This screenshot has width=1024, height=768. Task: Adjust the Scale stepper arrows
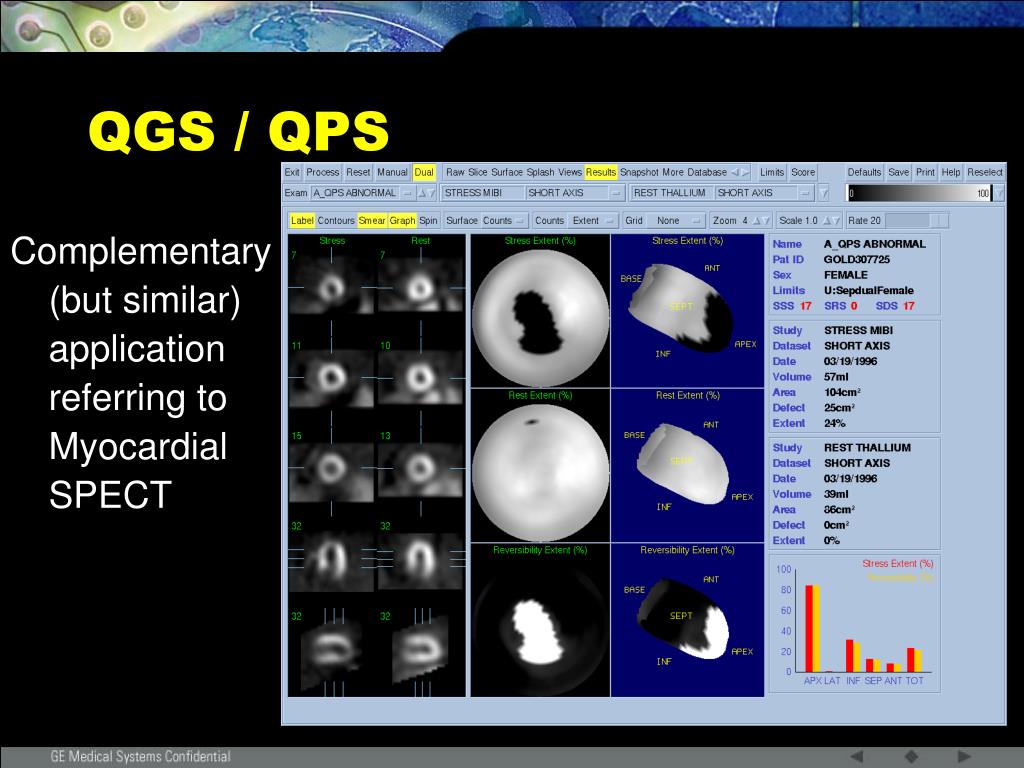pyautogui.click(x=831, y=221)
